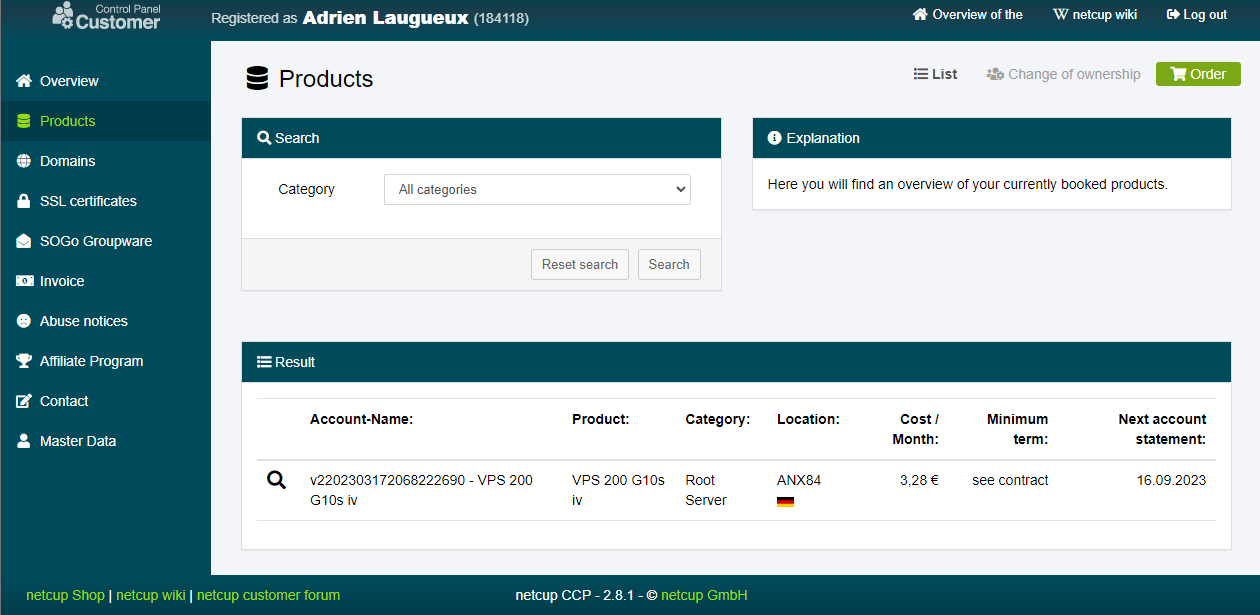Click the green Order button
The image size is (1260, 615).
pyautogui.click(x=1198, y=74)
